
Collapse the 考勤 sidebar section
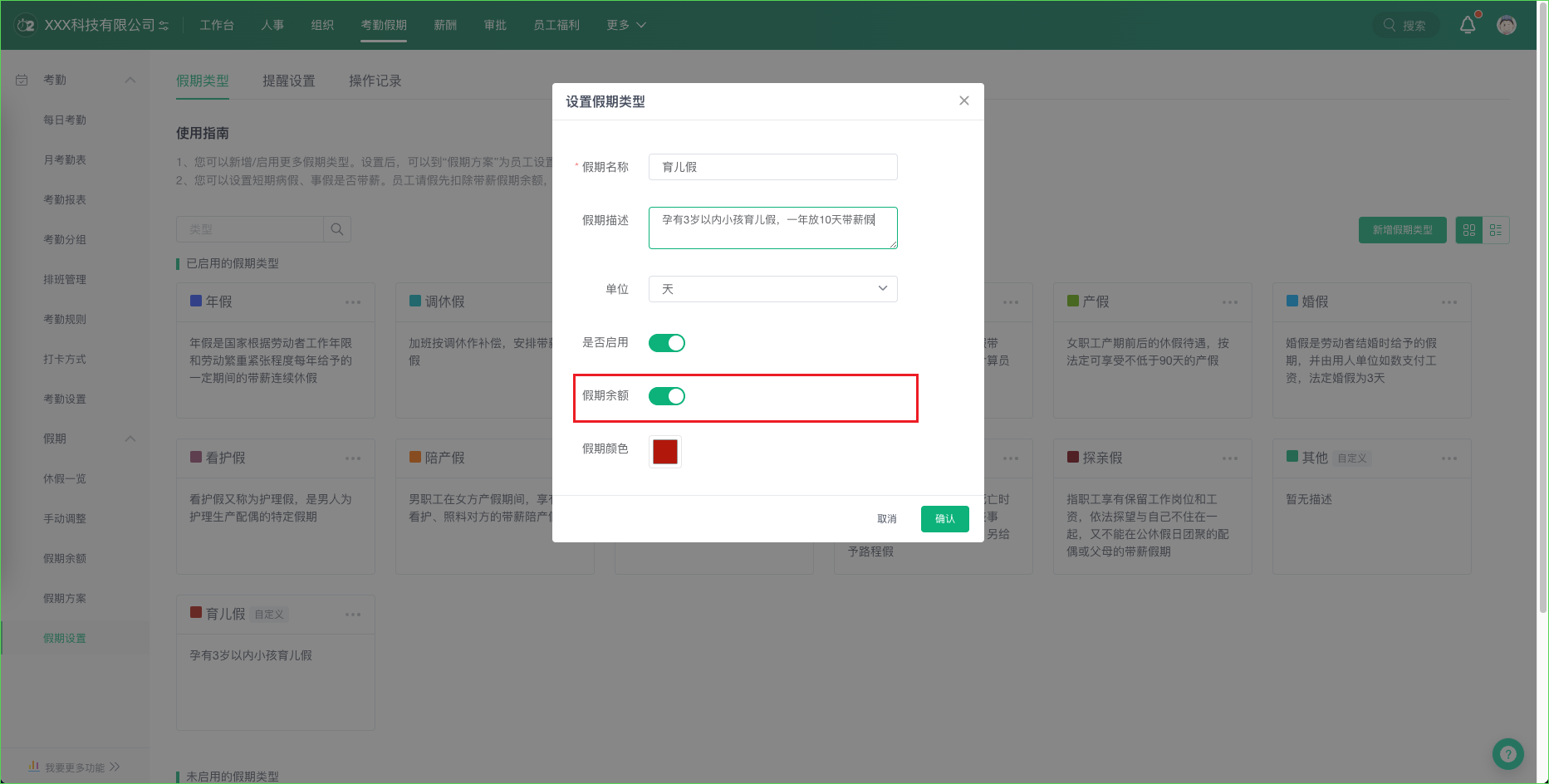[130, 80]
